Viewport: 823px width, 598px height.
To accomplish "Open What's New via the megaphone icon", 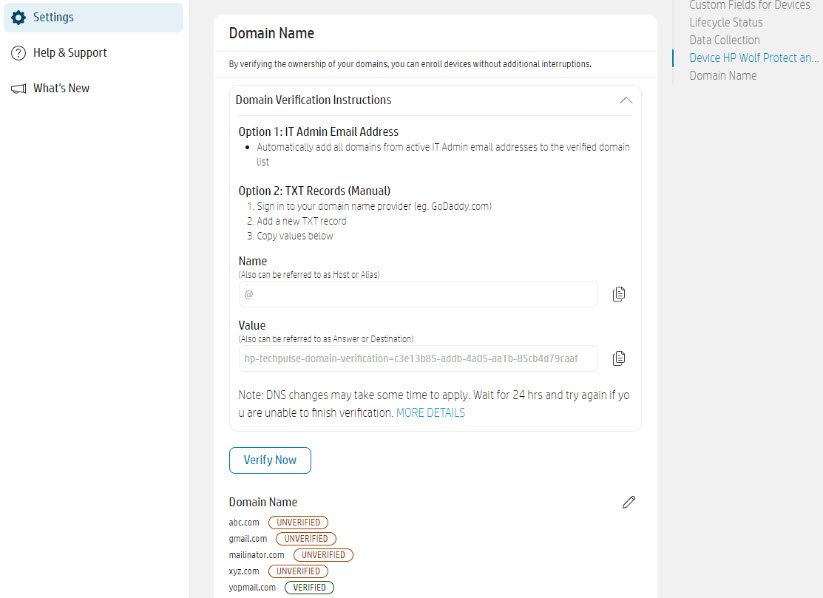I will point(18,88).
